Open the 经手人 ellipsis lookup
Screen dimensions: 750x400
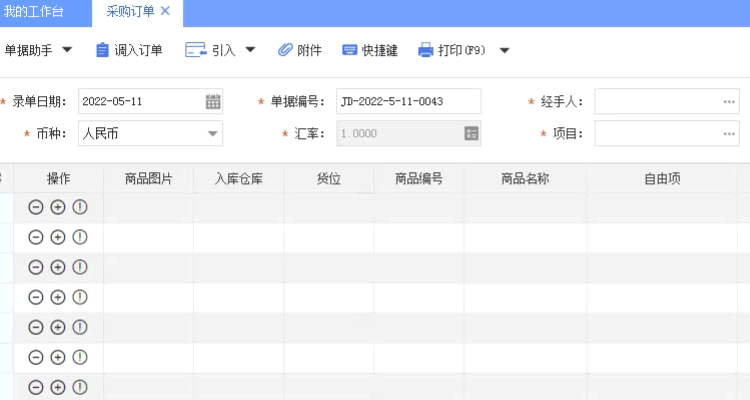click(x=729, y=101)
